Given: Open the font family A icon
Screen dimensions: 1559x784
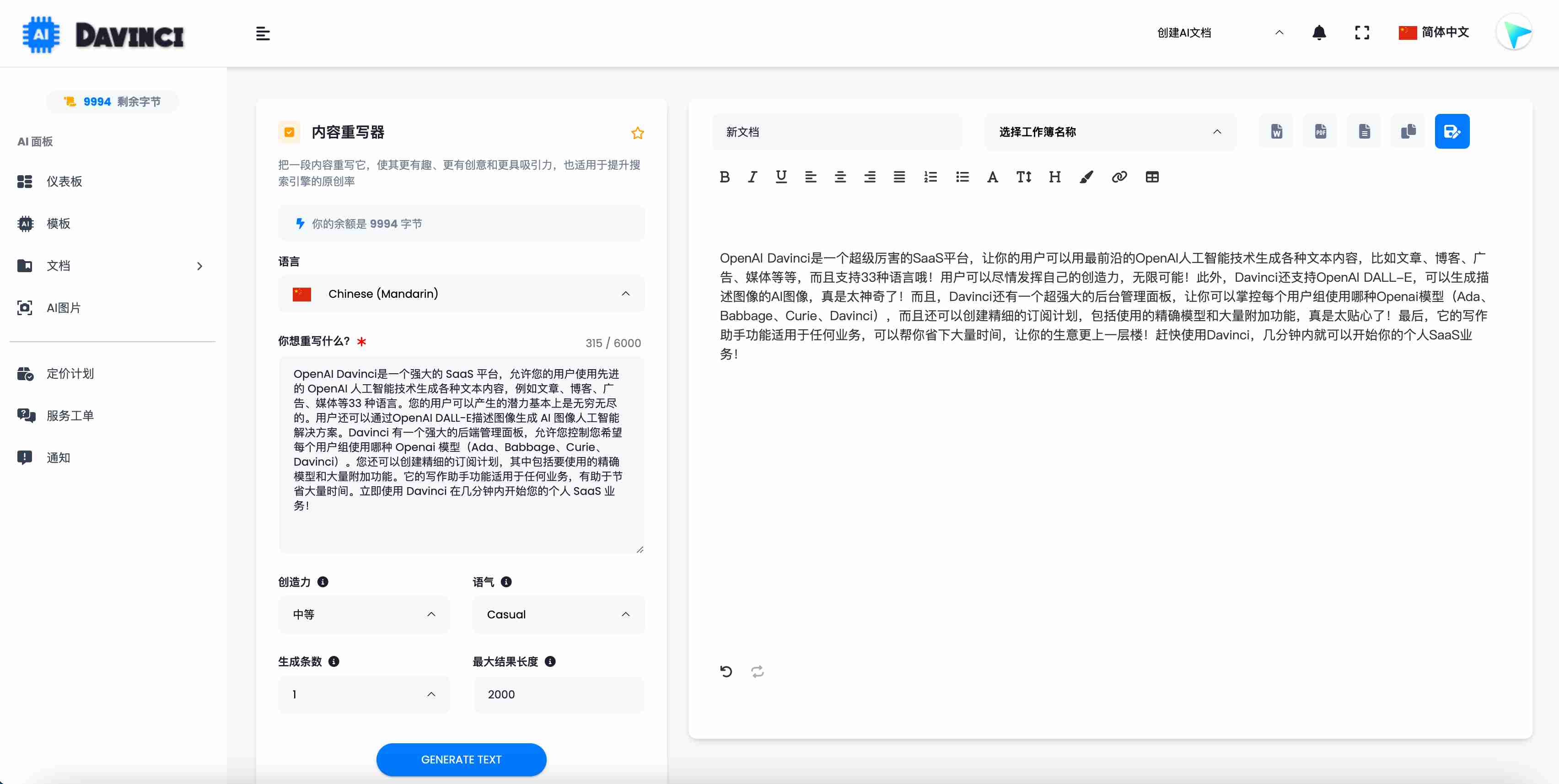Looking at the screenshot, I should [993, 177].
